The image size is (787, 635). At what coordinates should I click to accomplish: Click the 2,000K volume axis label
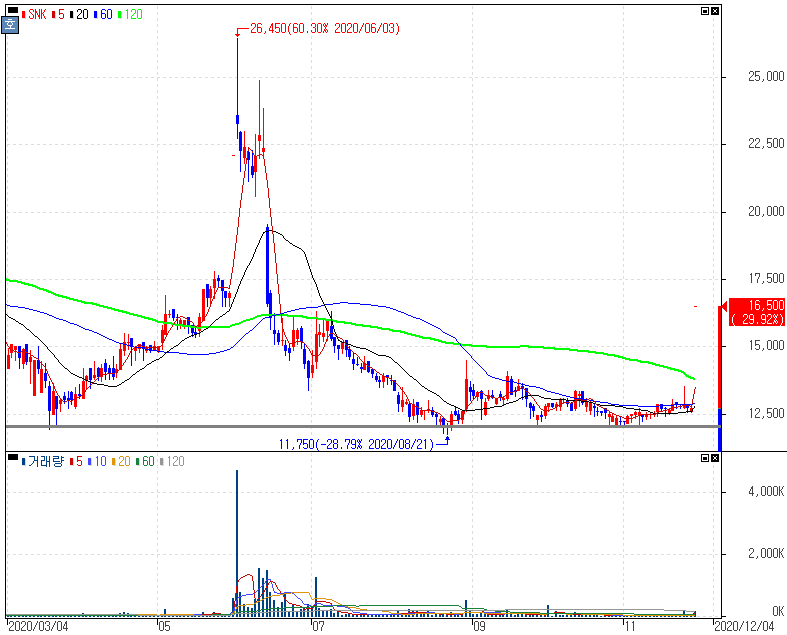click(x=766, y=553)
